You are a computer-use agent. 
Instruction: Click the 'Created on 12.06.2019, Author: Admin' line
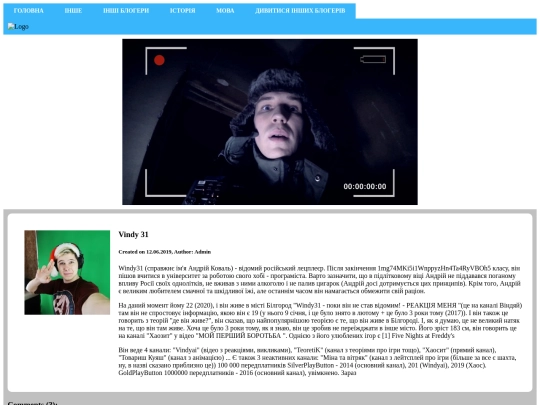click(x=165, y=252)
